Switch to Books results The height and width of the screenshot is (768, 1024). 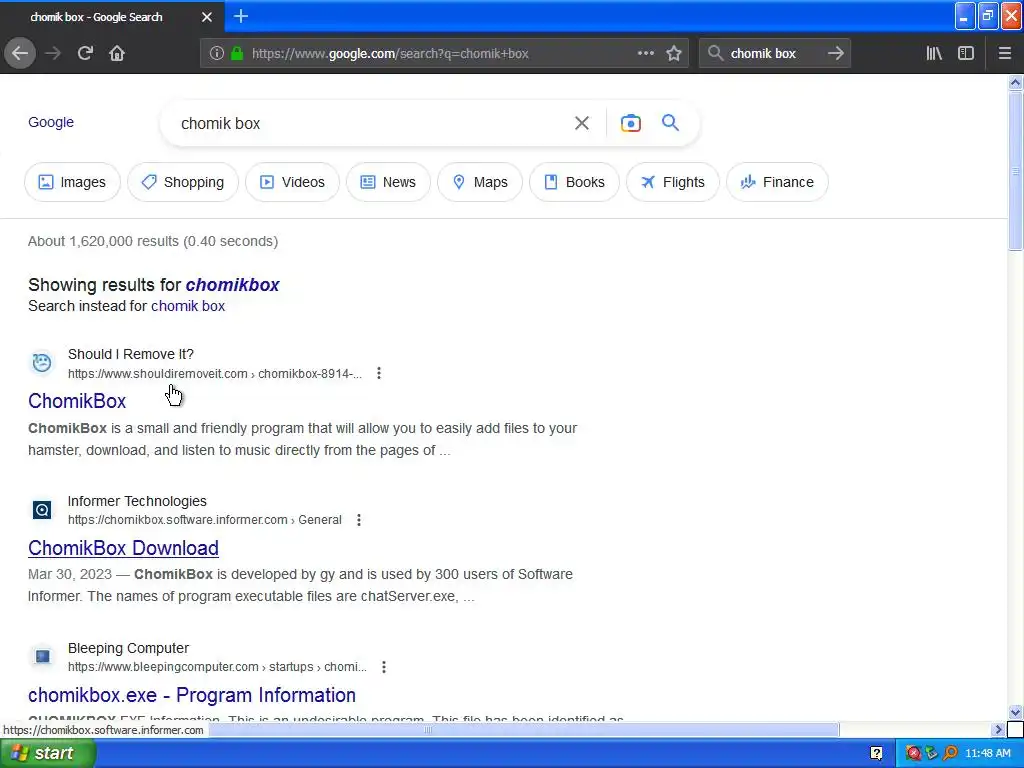575,182
